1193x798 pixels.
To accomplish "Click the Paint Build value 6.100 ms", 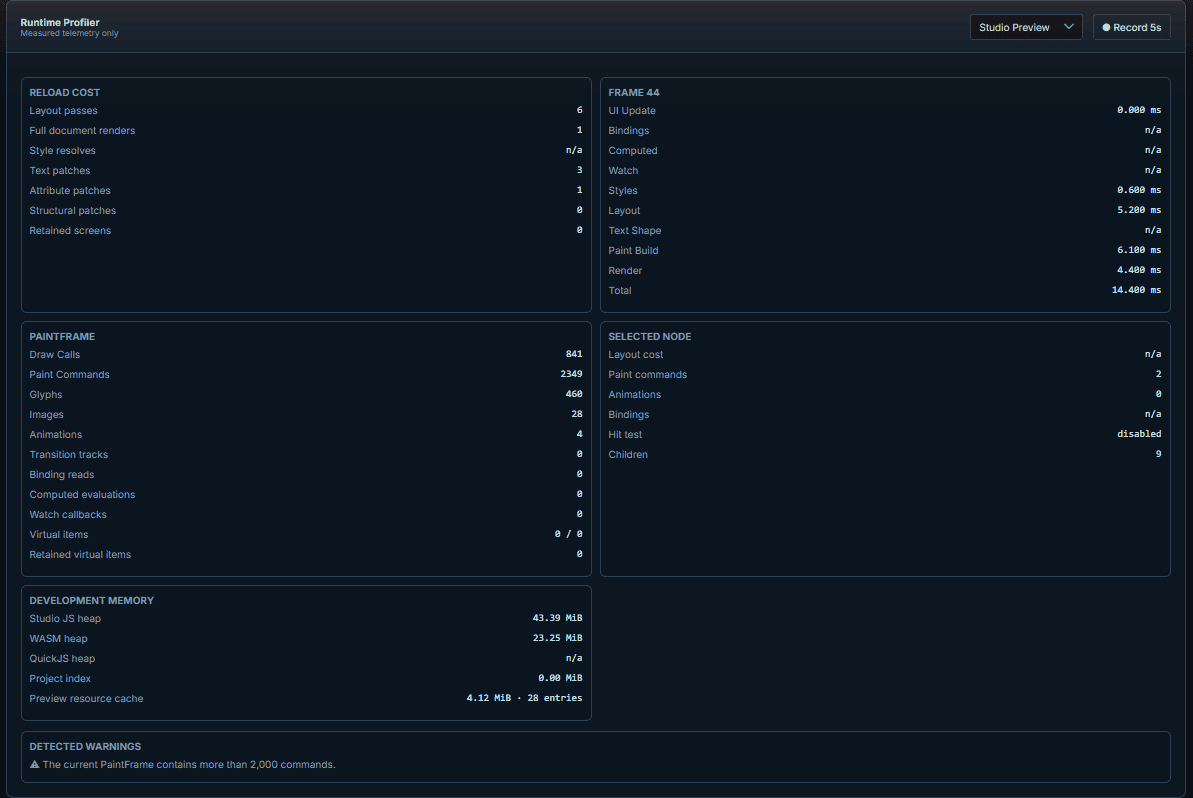I will [x=1139, y=250].
